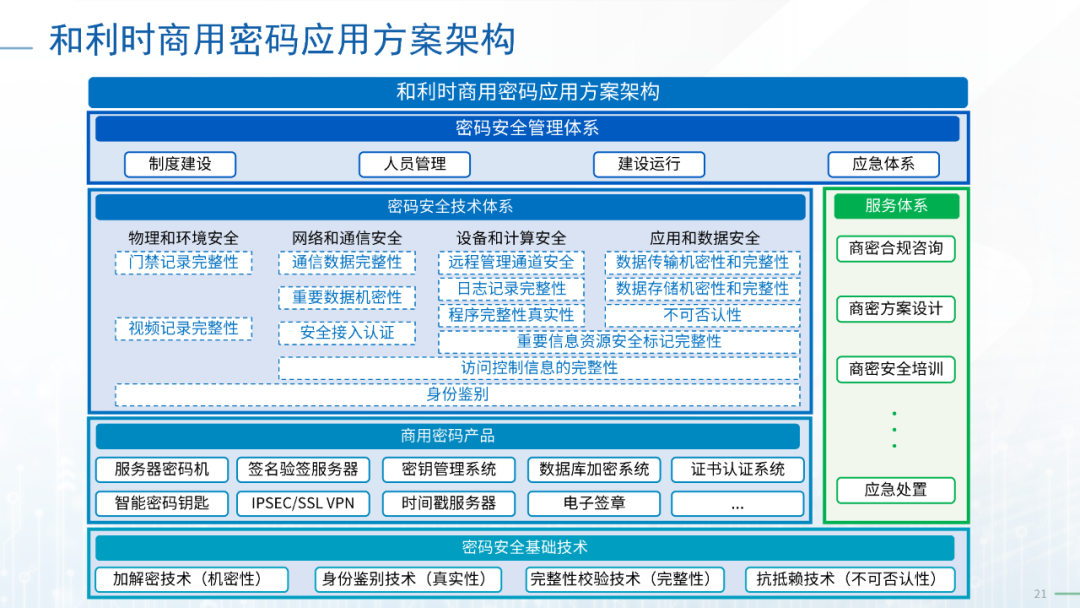
Task: Click the 密钥管理系统 product box
Action: click(x=448, y=470)
